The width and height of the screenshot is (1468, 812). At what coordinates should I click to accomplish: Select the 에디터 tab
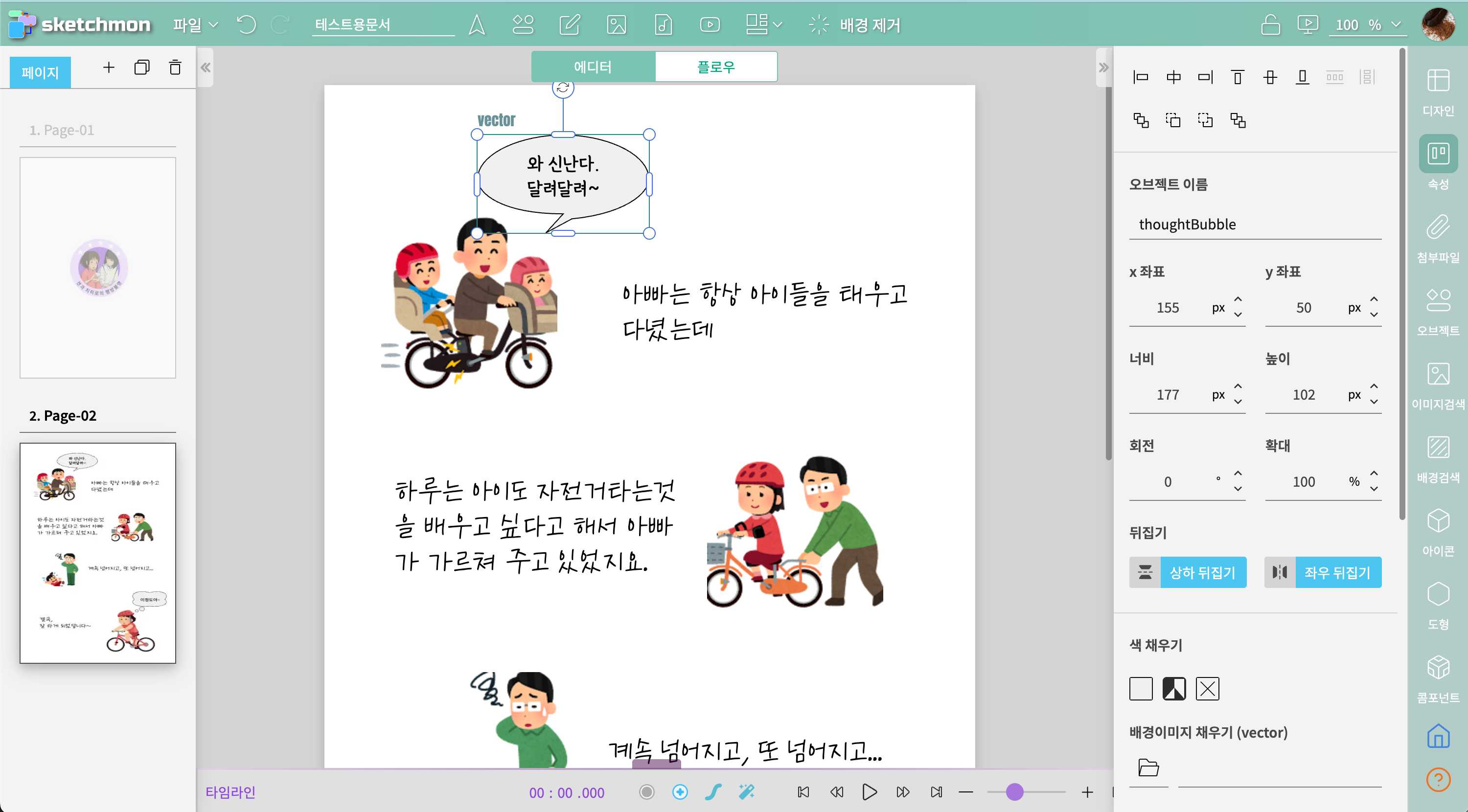click(593, 67)
